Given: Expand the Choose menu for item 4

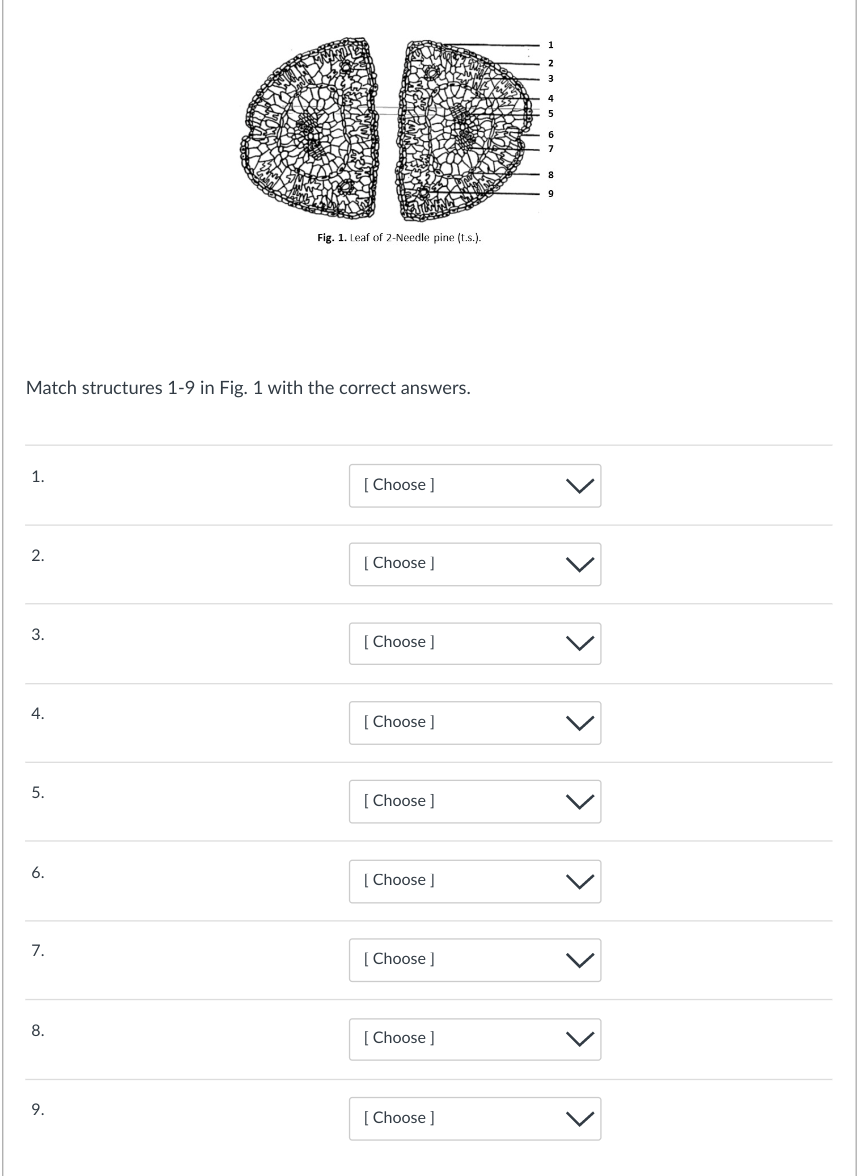Looking at the screenshot, I should [475, 722].
